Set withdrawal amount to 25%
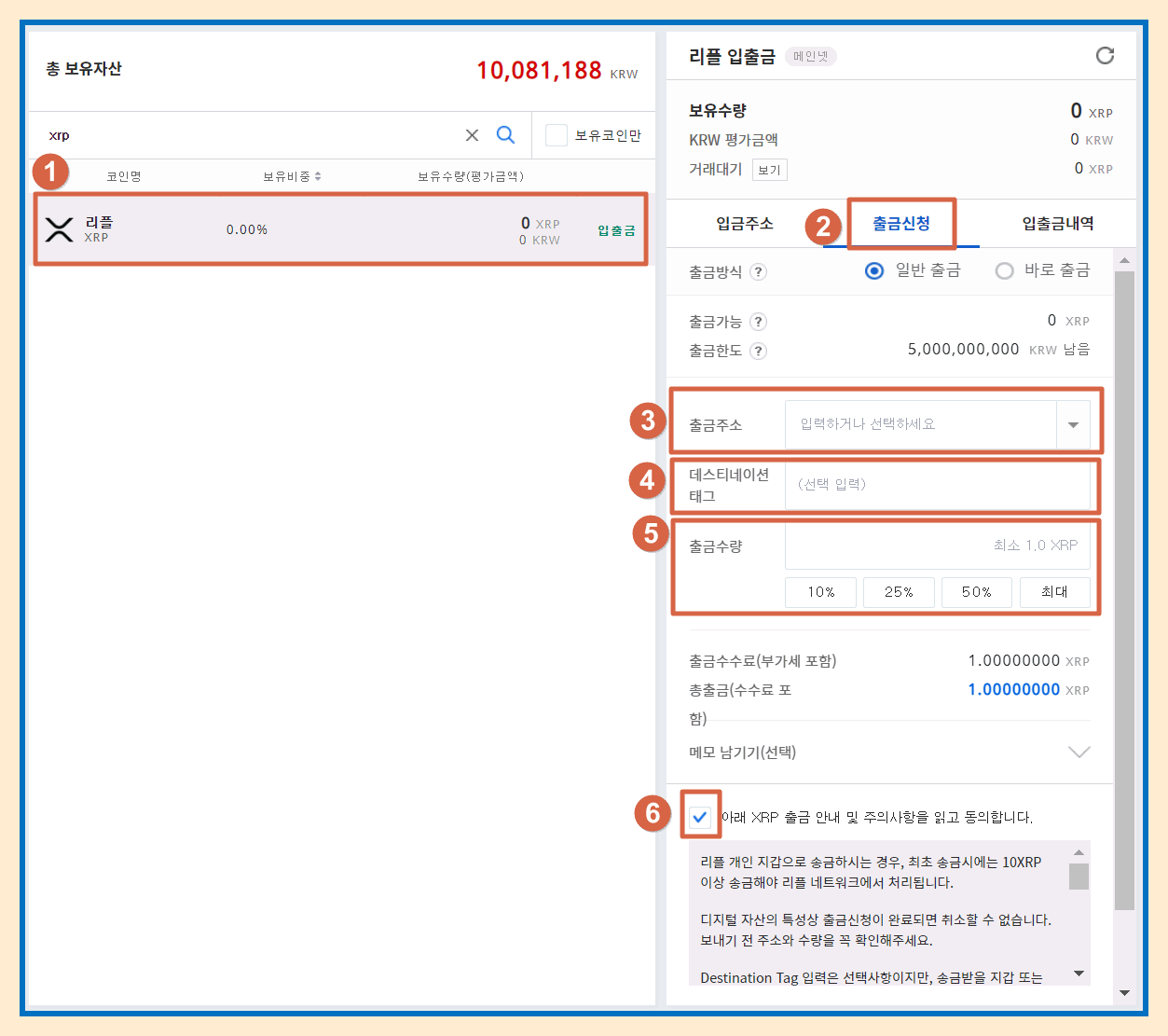This screenshot has height=1036, width=1168. point(899,592)
